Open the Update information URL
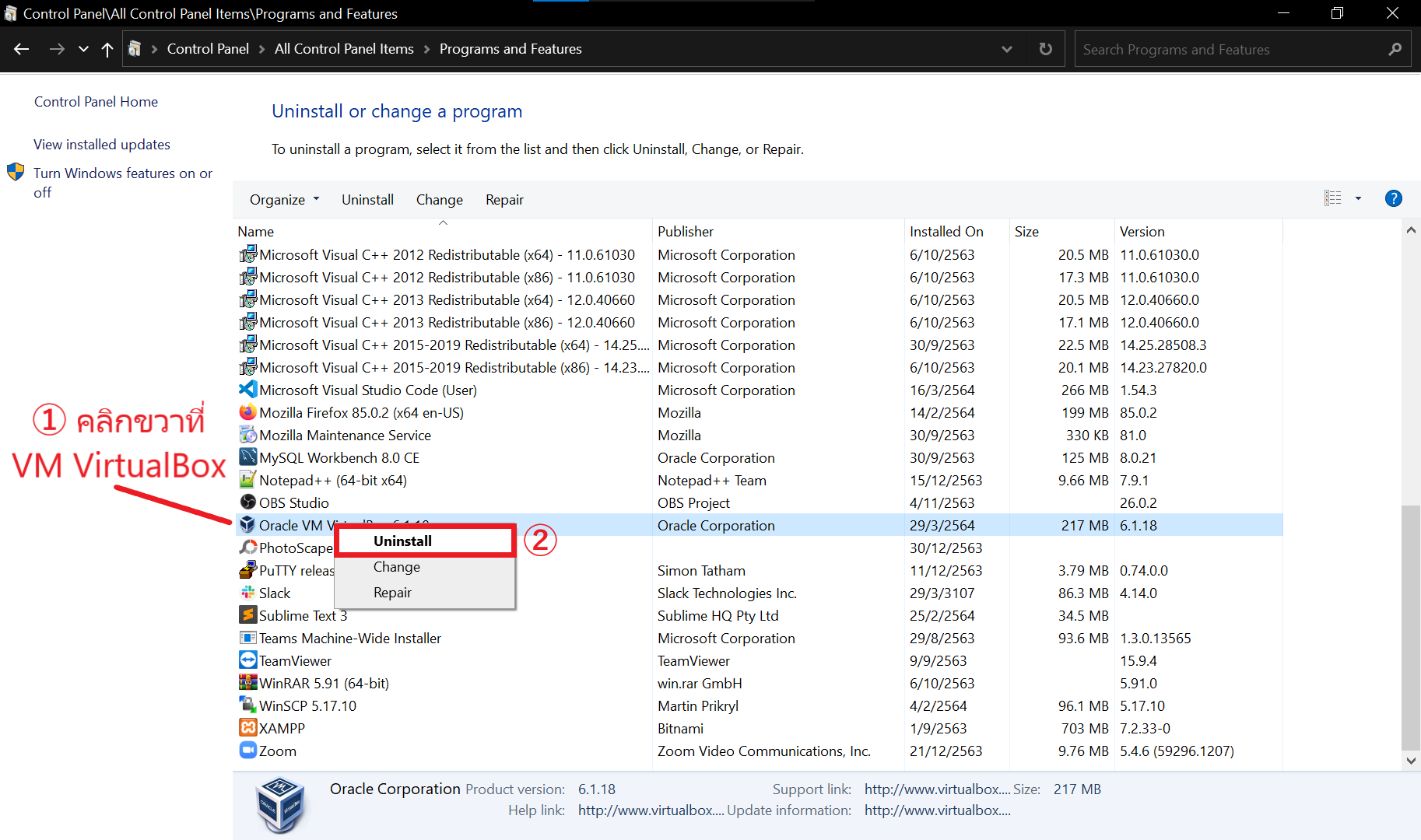This screenshot has width=1421, height=840. (x=937, y=810)
